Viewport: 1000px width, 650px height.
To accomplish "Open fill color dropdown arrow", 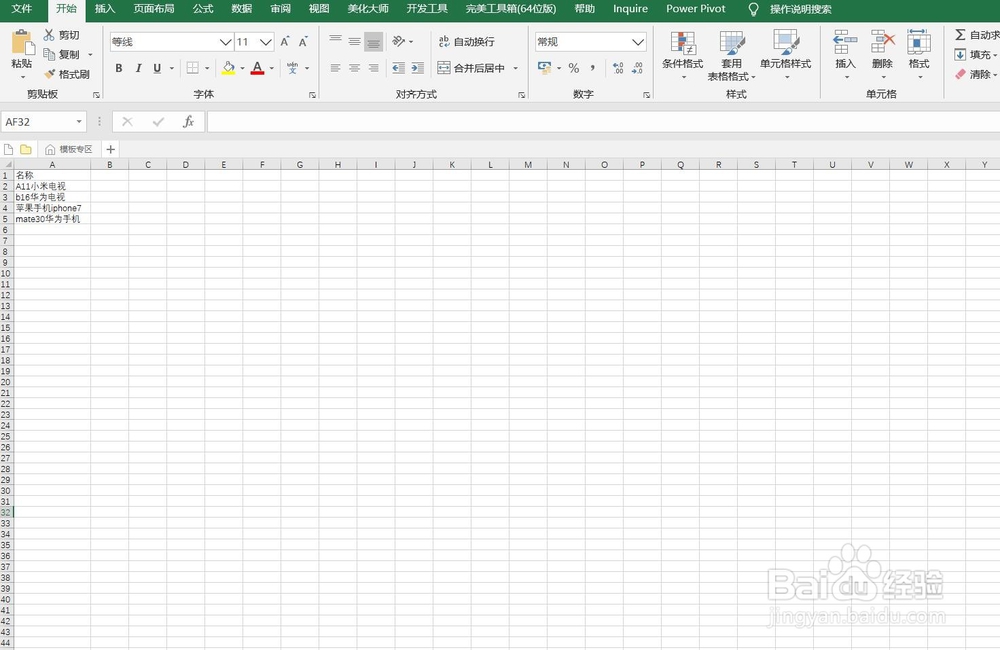I will point(242,68).
